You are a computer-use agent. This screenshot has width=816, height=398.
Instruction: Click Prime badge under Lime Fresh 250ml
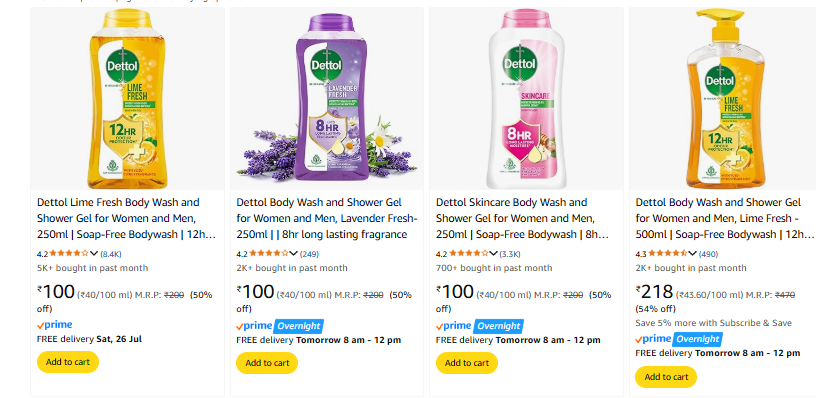(55, 325)
